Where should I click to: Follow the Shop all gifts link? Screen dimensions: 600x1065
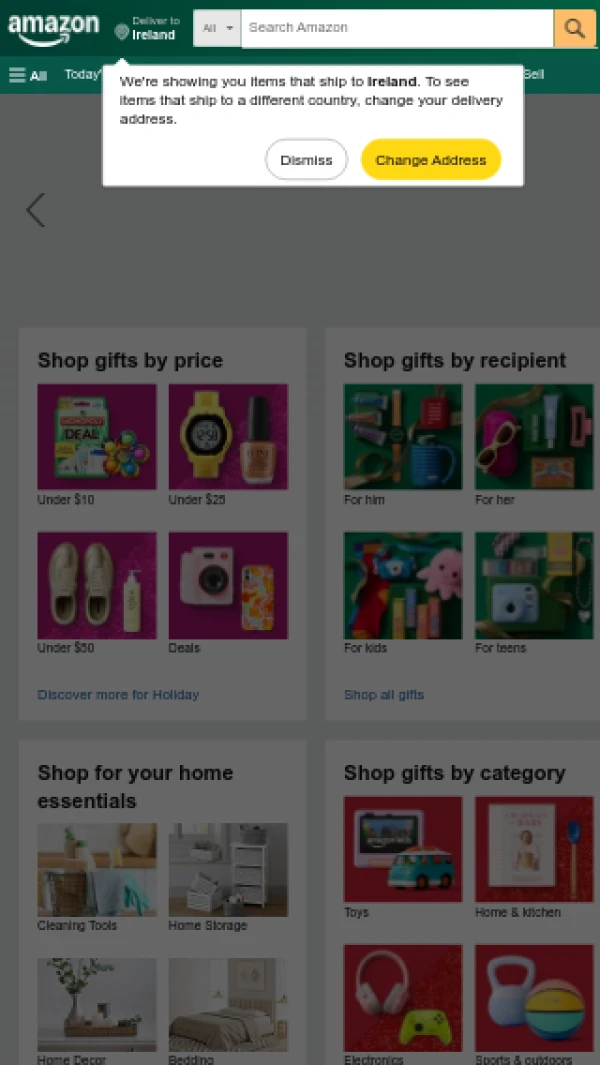[384, 695]
